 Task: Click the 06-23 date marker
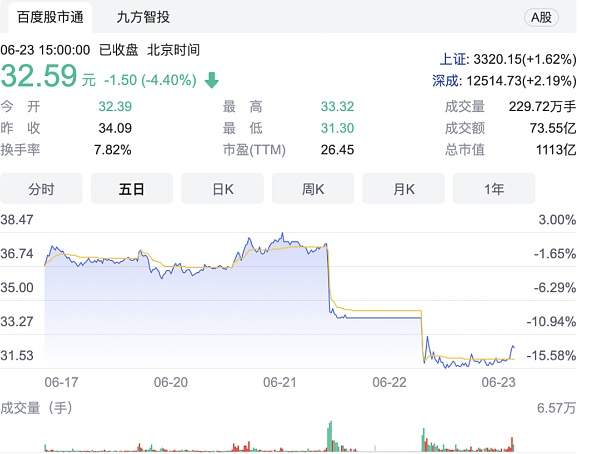pos(498,382)
